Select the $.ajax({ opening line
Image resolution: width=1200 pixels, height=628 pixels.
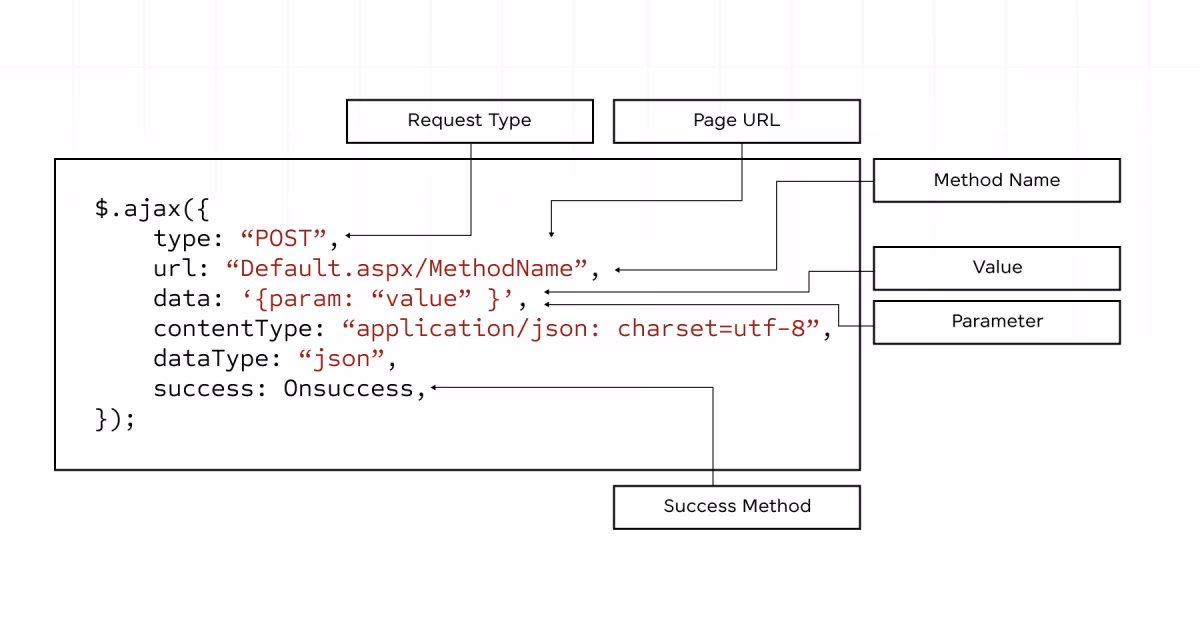point(152,208)
